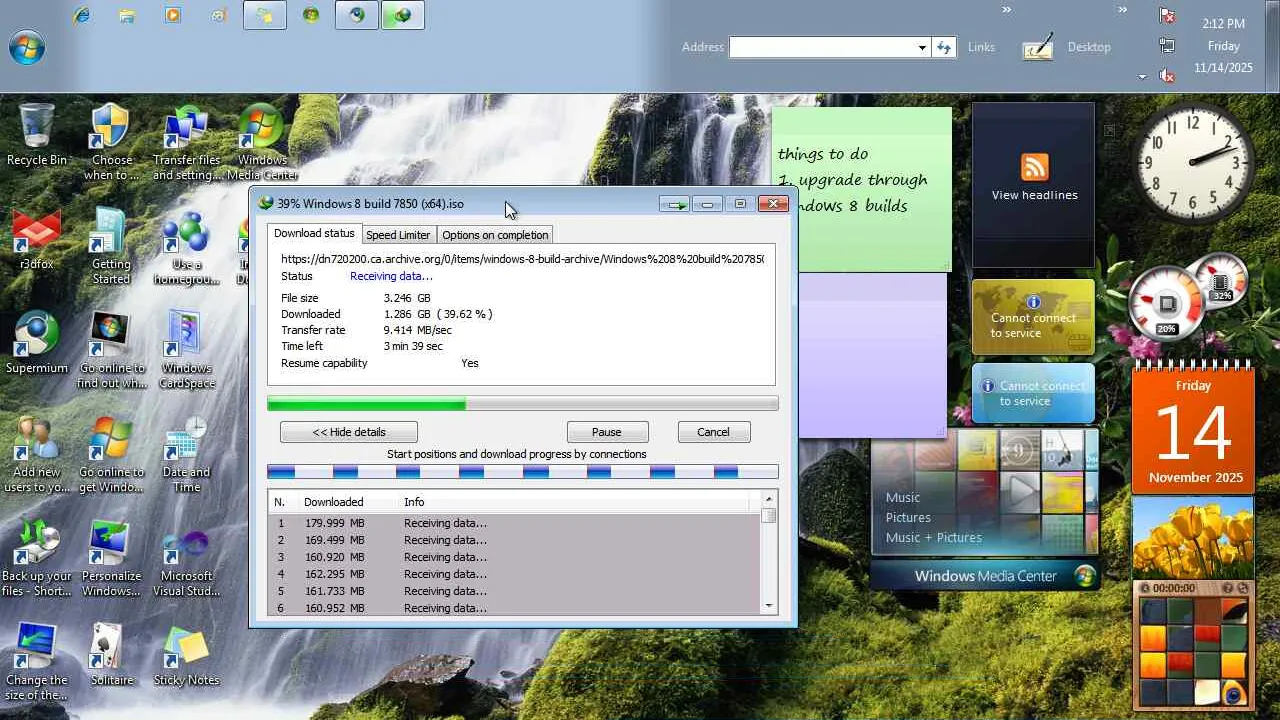Screen dimensions: 1280x720
Task: Launch Windows Media Center from gadget bar
Action: (985, 576)
